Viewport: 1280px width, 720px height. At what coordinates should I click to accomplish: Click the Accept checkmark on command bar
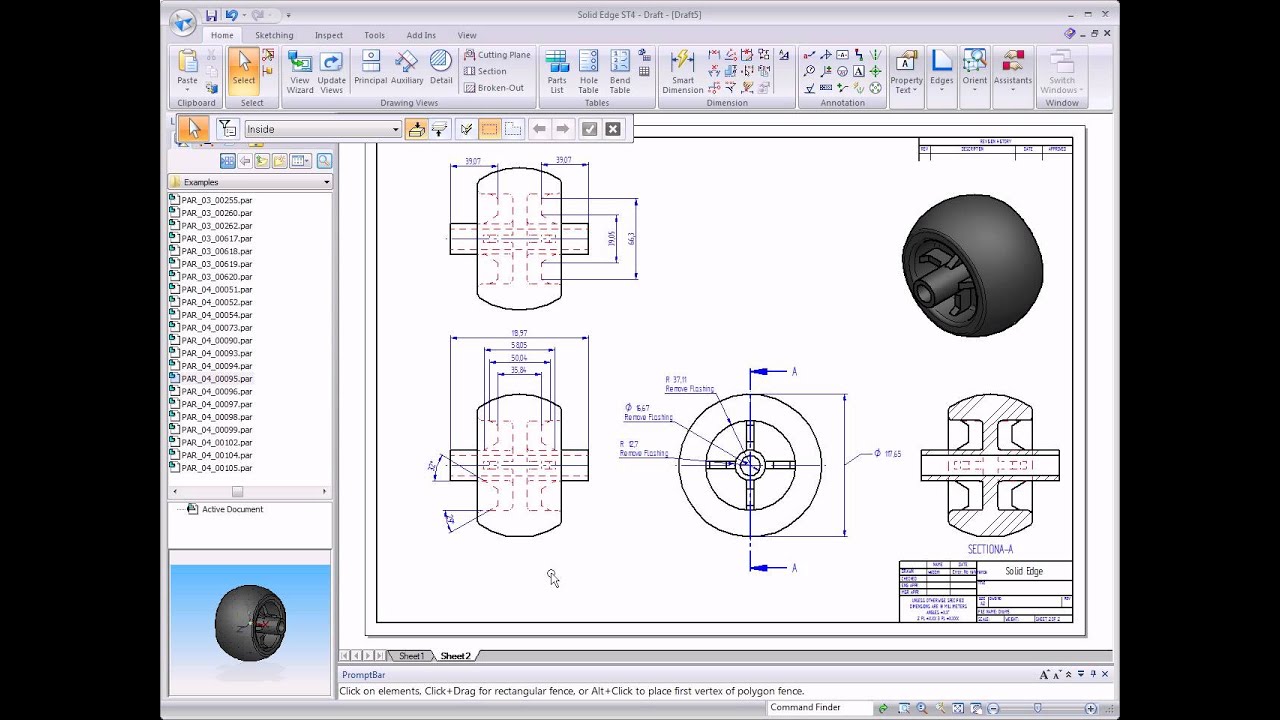click(589, 129)
